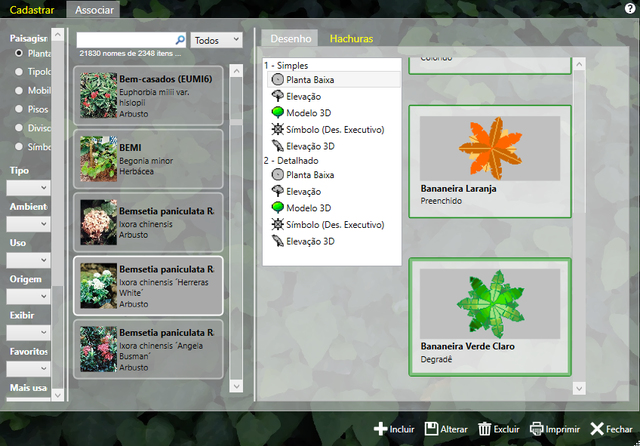The image size is (640, 446).
Task: Click the search magnifier icon
Action: coord(179,39)
